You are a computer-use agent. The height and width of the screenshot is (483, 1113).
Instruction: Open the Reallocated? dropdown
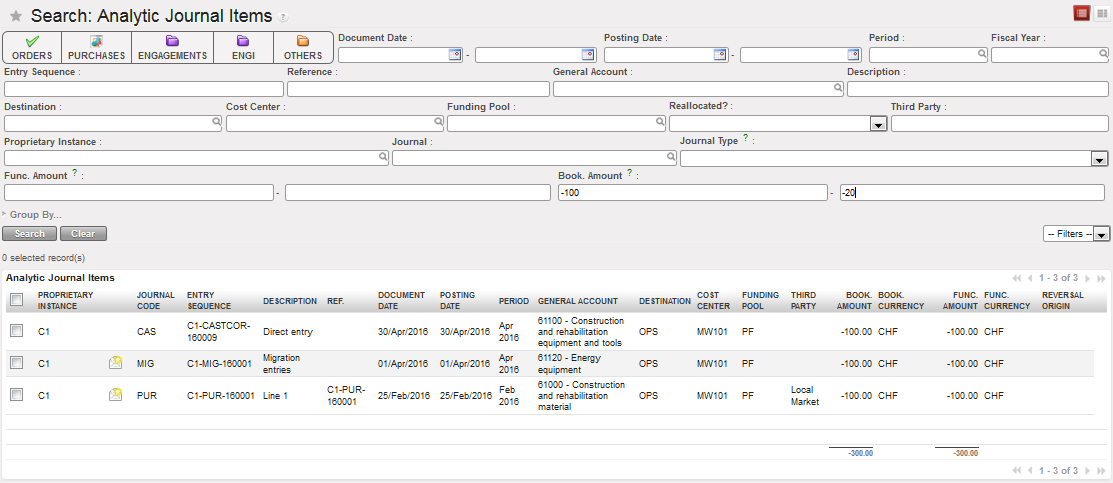(x=878, y=124)
